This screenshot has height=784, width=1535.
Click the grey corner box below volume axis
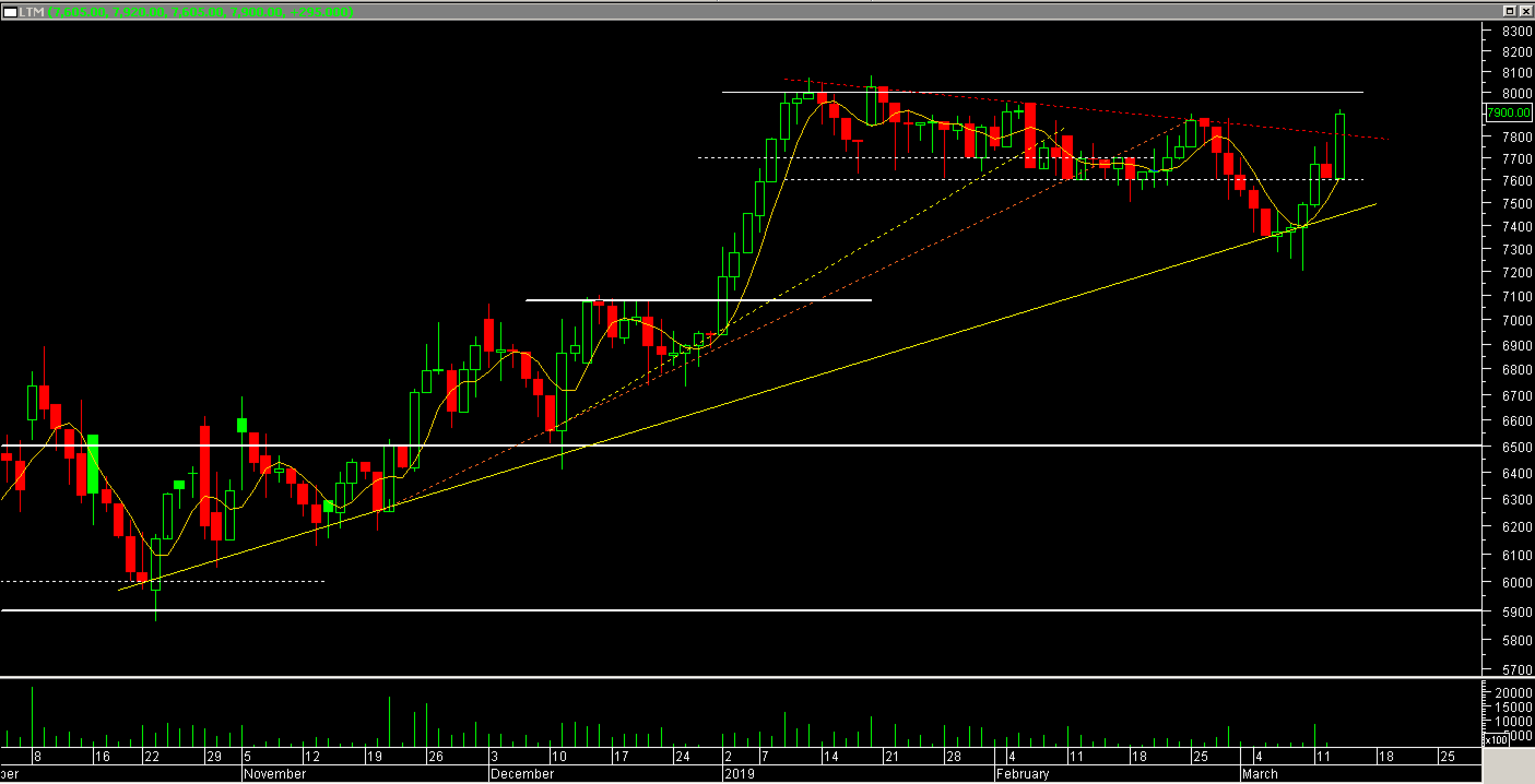tap(1508, 765)
